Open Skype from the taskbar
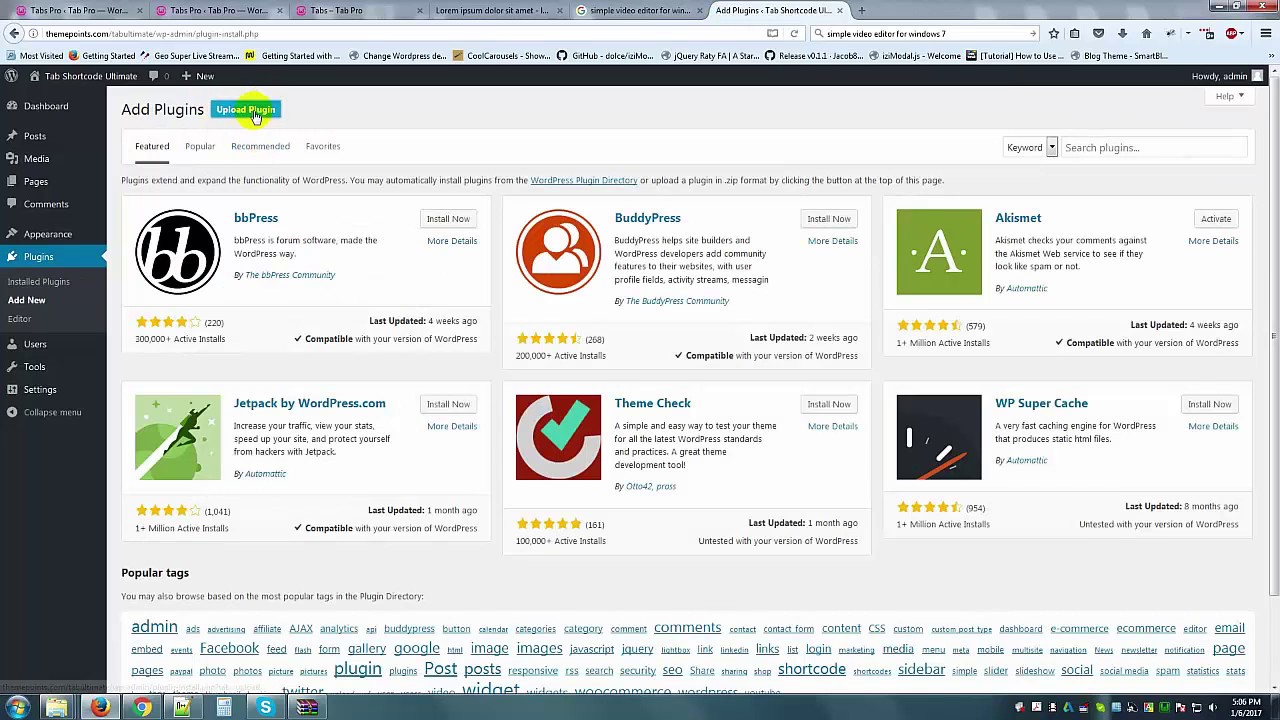 tap(265, 708)
